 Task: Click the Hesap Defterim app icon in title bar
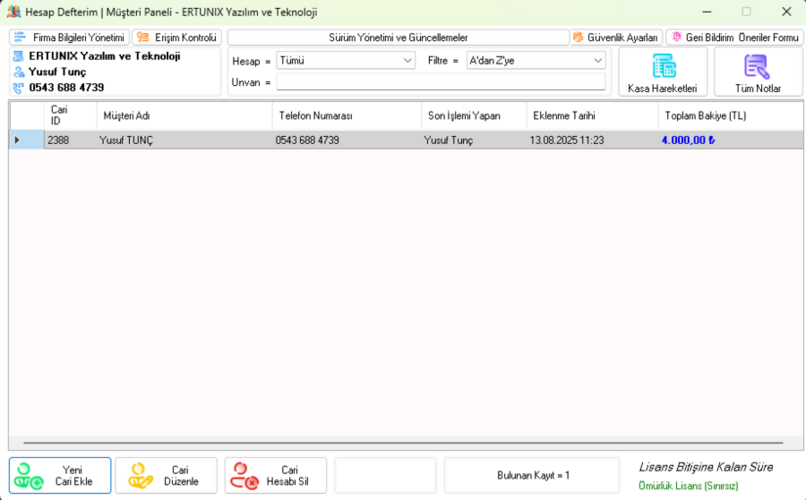[x=14, y=12]
